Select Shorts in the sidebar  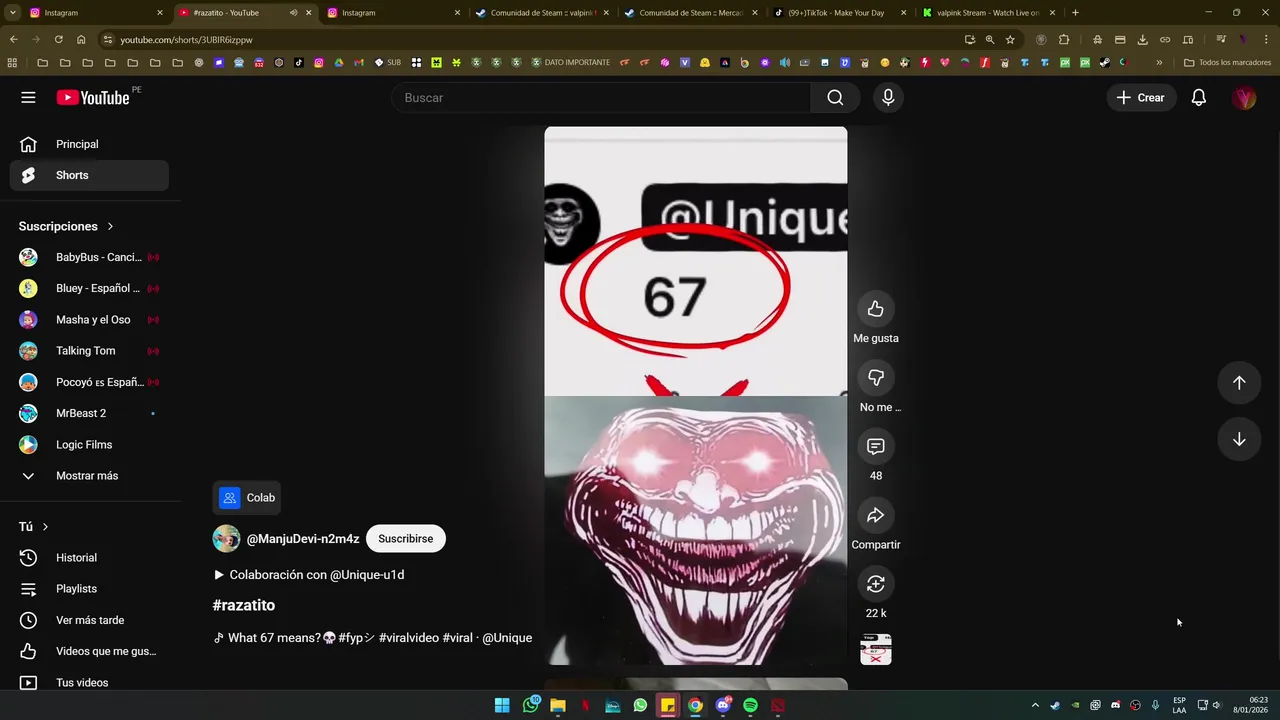[x=89, y=175]
